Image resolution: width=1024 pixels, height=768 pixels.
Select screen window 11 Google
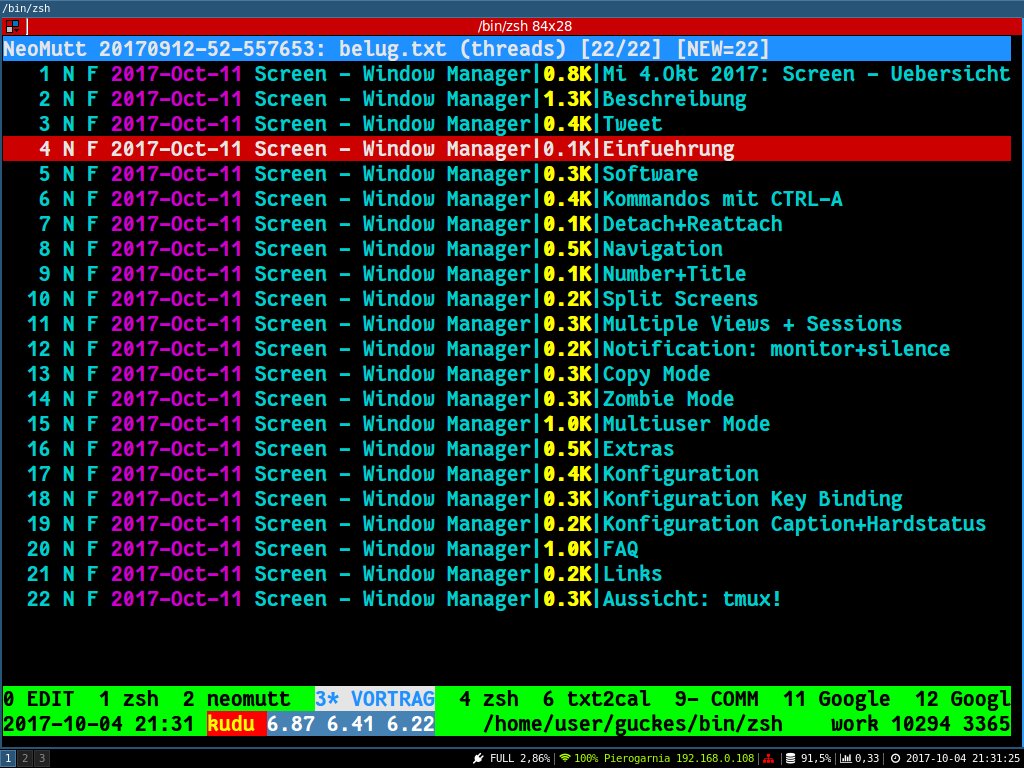pyautogui.click(x=837, y=699)
